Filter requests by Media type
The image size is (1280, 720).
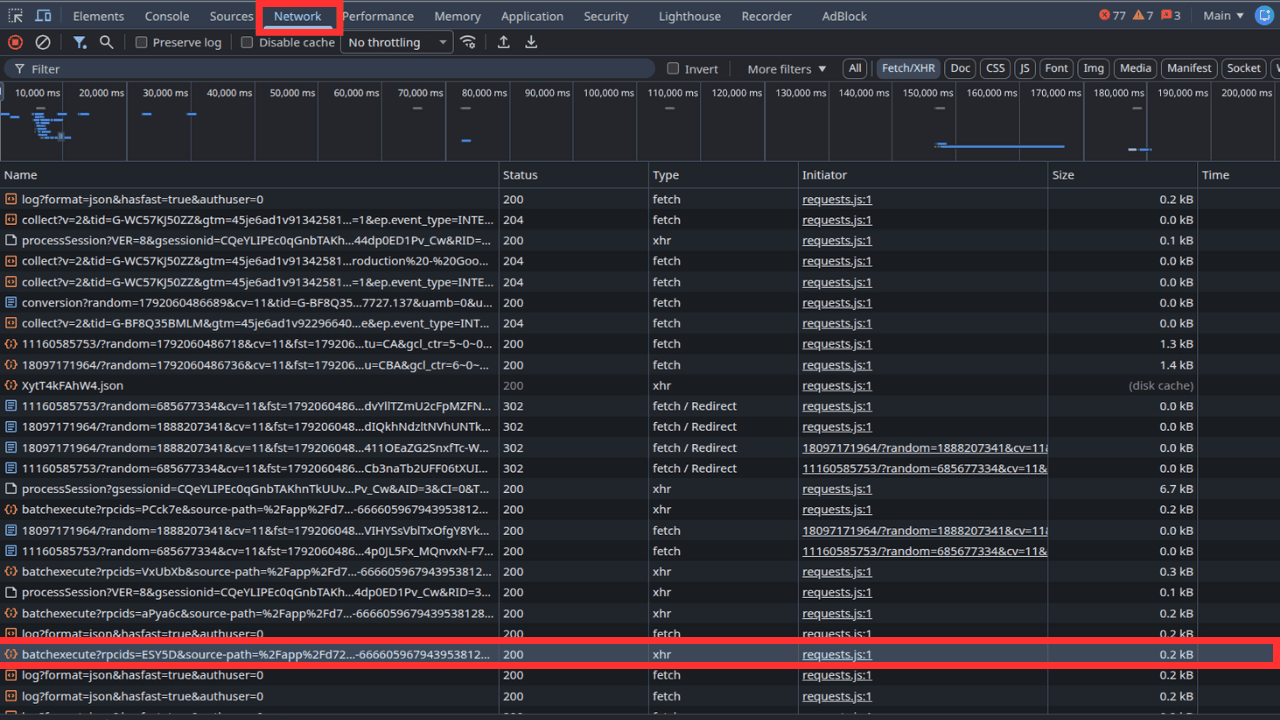pos(1135,68)
